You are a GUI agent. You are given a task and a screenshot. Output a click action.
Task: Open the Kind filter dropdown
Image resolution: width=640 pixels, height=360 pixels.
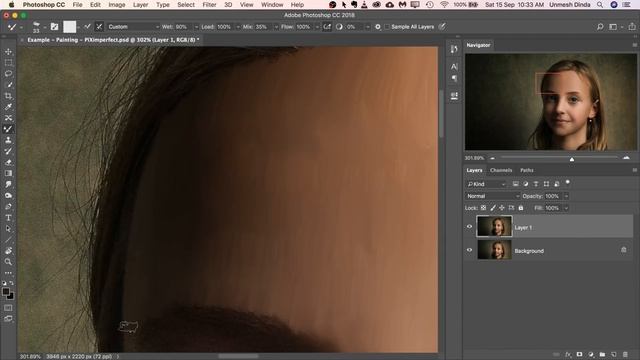pos(486,184)
